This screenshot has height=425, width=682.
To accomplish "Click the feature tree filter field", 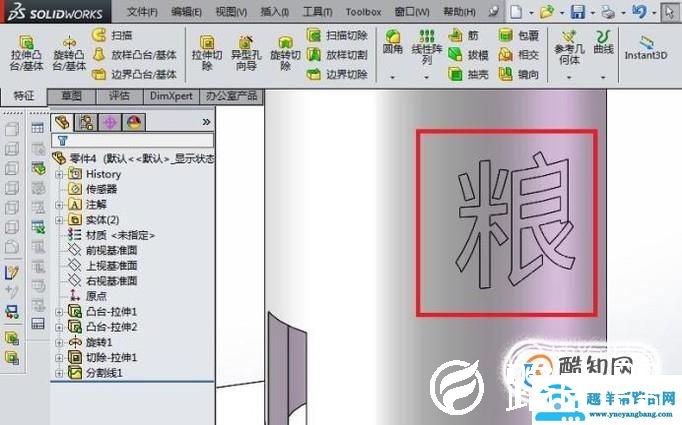I will [132, 141].
